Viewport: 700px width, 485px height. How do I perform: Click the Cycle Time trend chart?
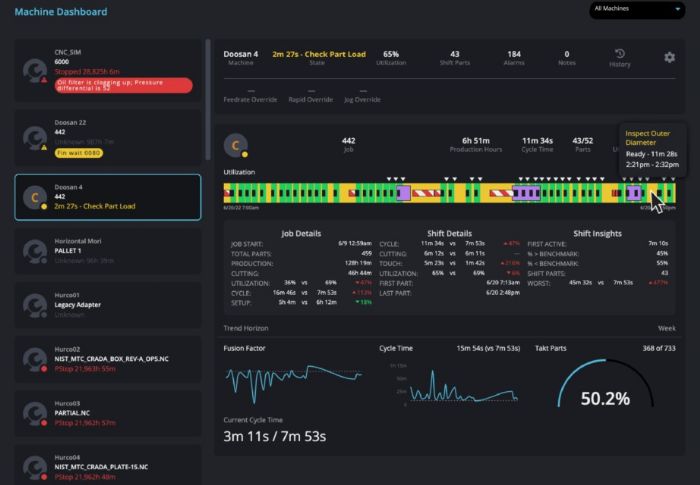point(455,384)
